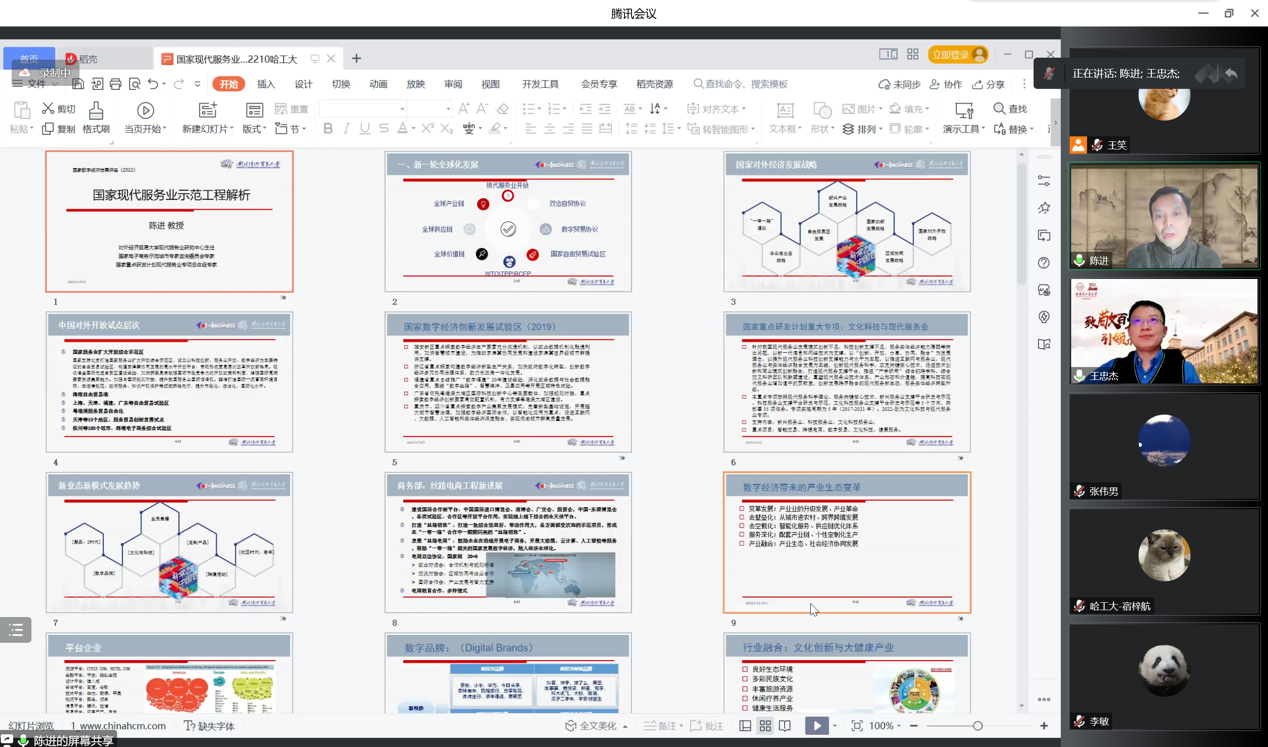Toggle reading view book icon in status bar

[785, 726]
